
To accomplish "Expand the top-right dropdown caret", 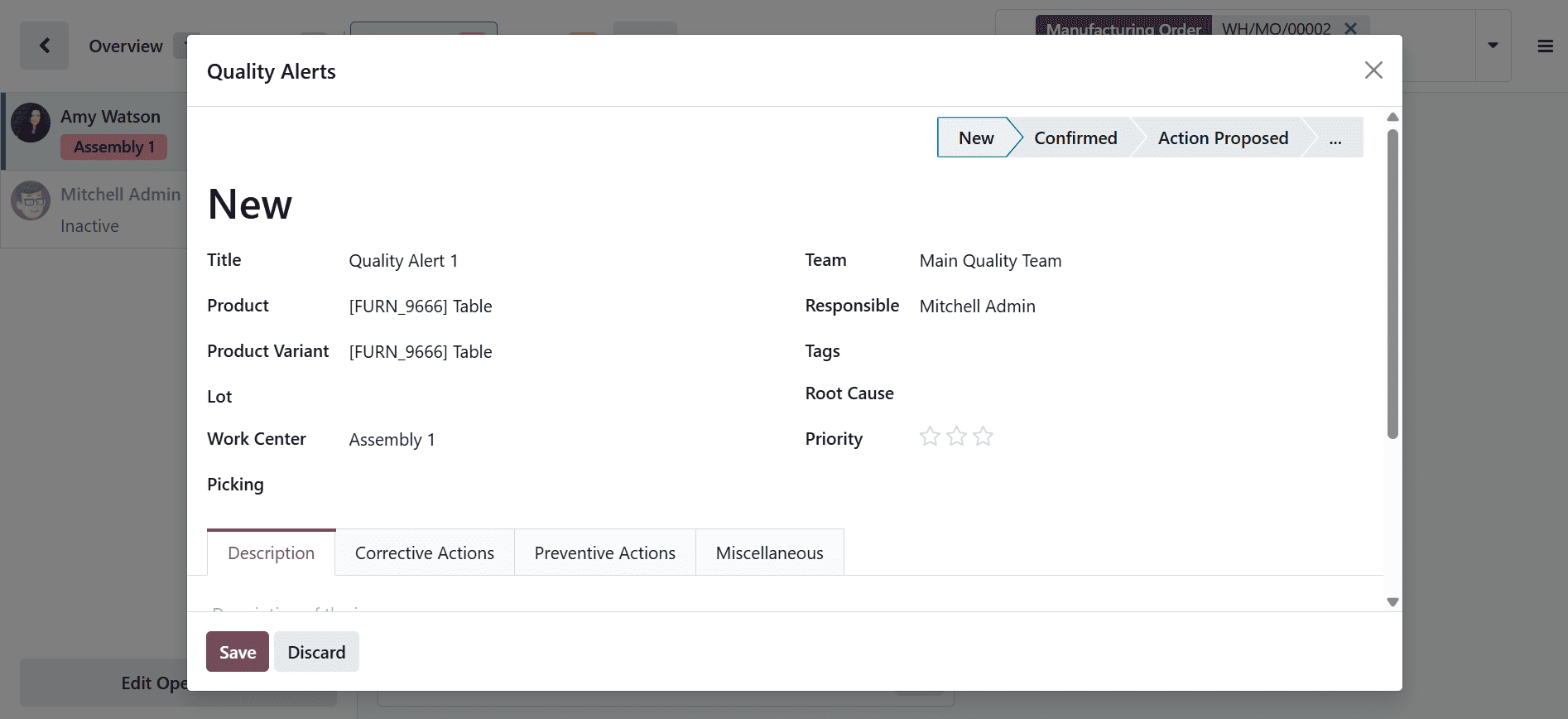I will (1493, 46).
